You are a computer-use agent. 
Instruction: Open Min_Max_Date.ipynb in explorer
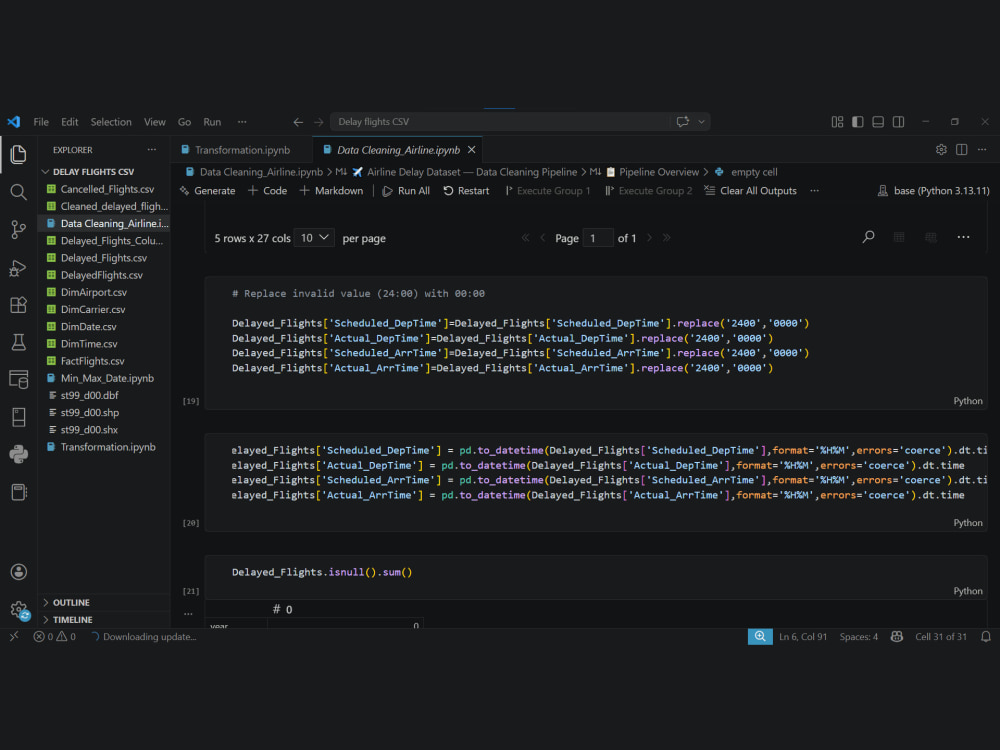(x=107, y=378)
